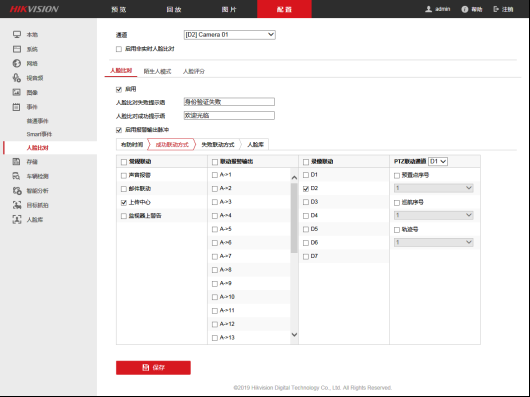The height and width of the screenshot is (397, 530).
Task: Switch to the 陌生人模式 tab
Action: click(x=158, y=71)
